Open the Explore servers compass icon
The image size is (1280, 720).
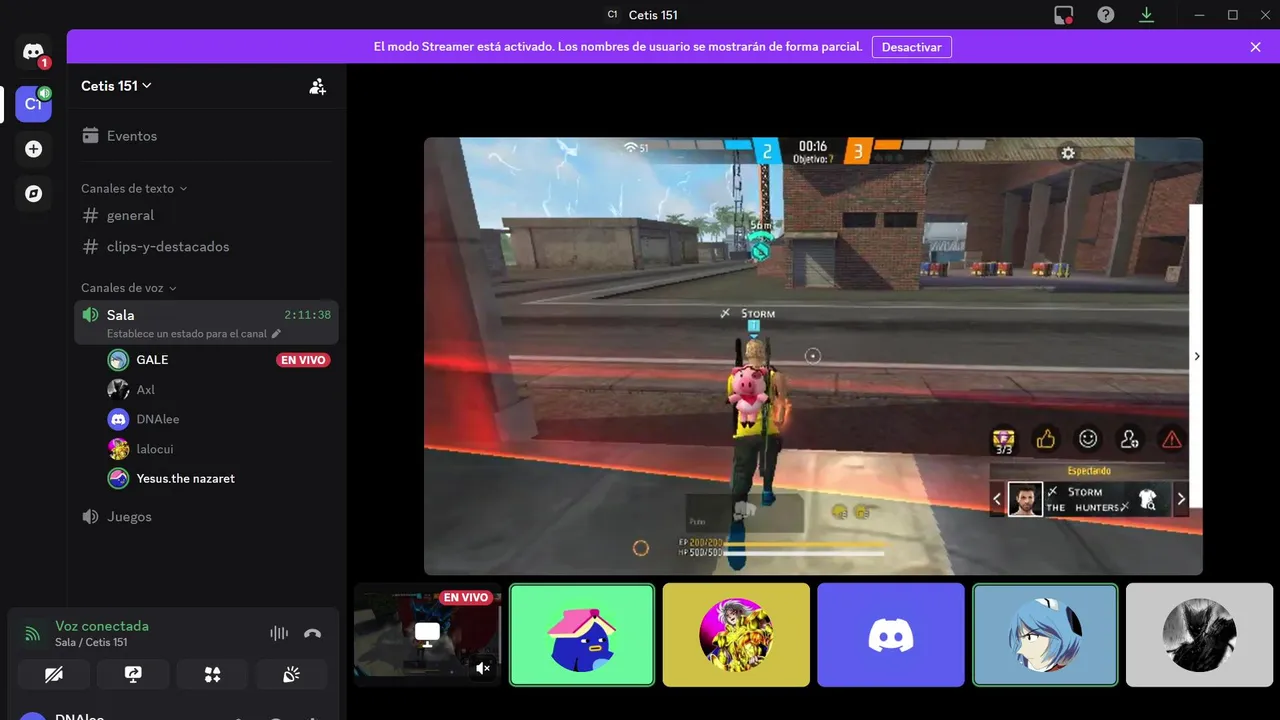(x=33, y=194)
